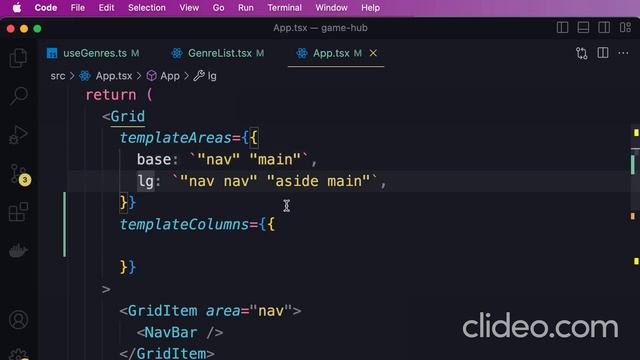
Task: Click the App symbol breadcrumb
Action: pyautogui.click(x=170, y=76)
